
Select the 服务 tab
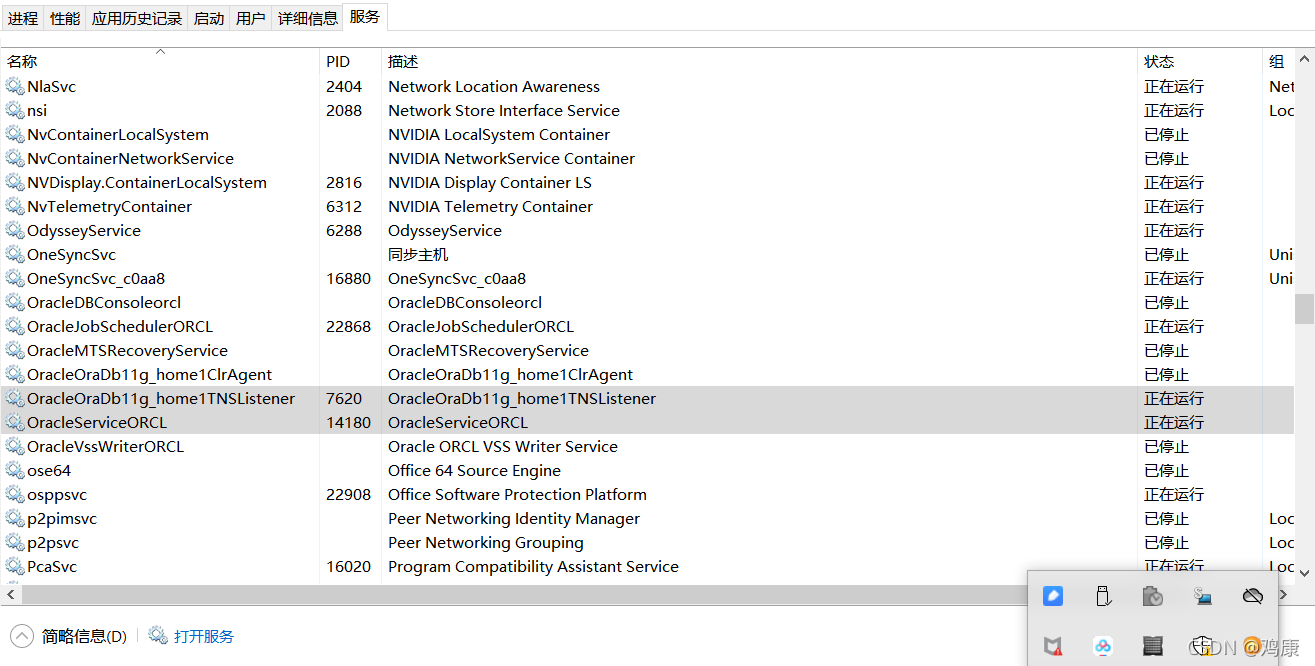[365, 17]
